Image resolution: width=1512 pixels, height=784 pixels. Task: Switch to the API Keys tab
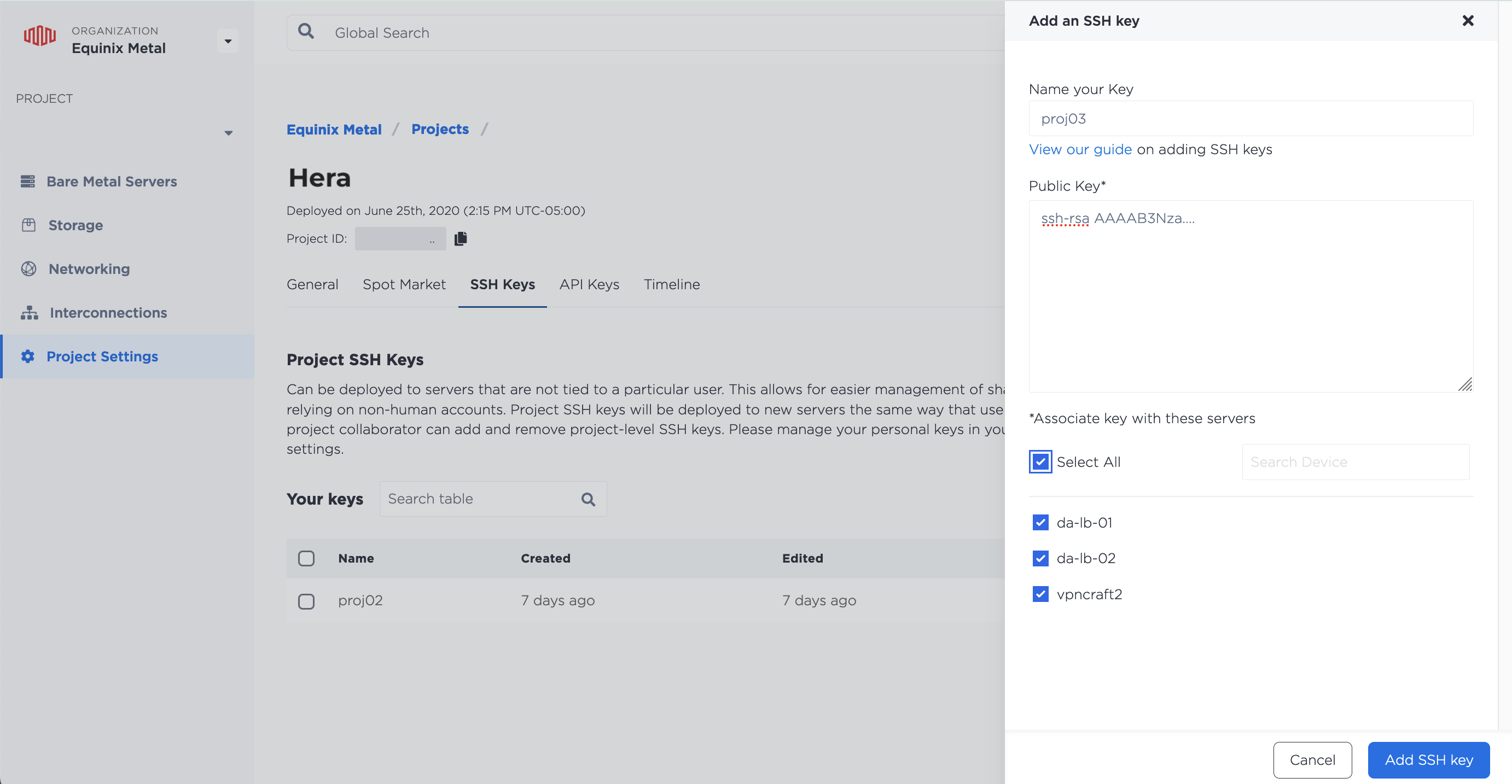(589, 285)
